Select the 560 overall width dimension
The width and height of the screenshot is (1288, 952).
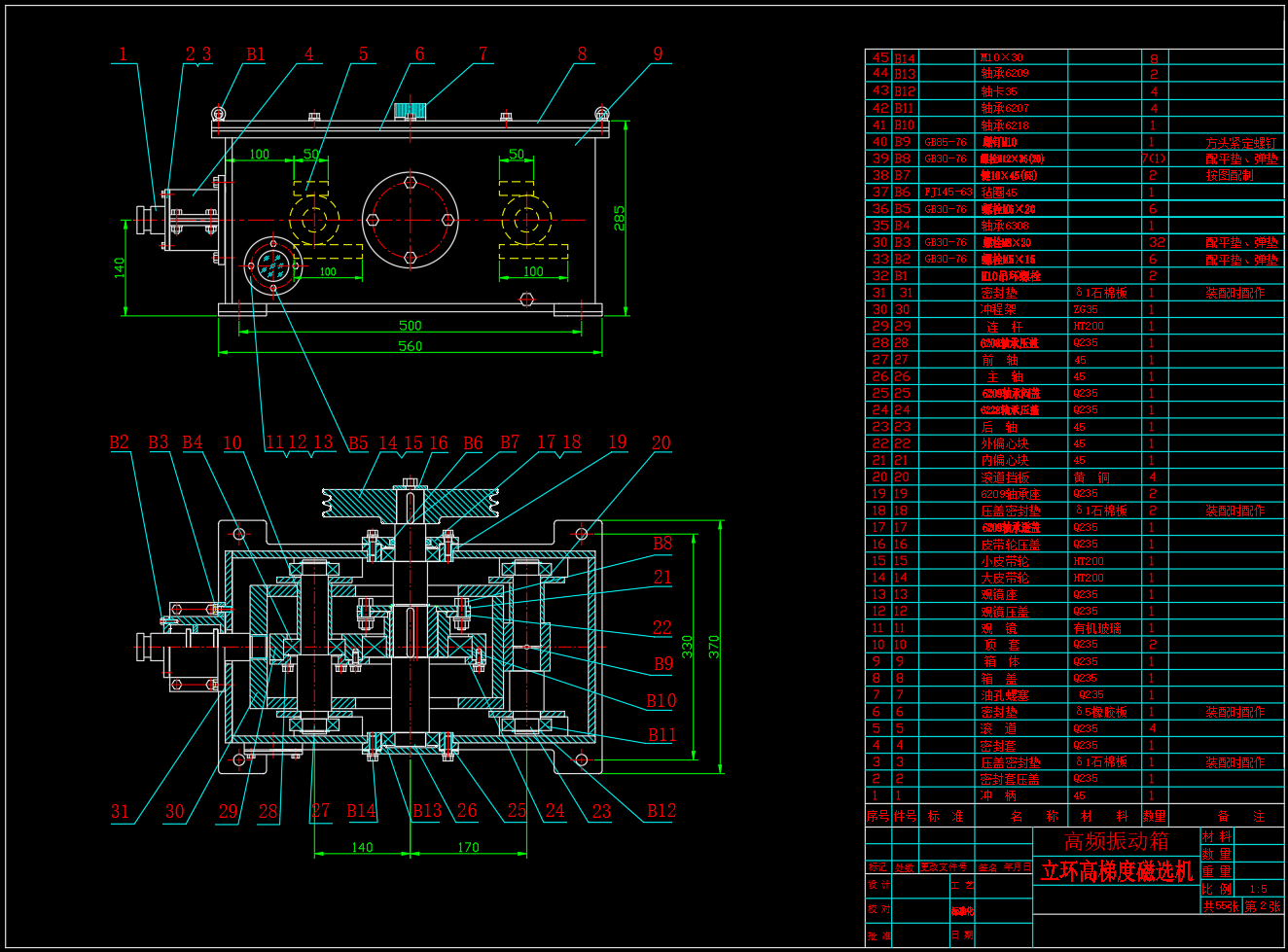(411, 346)
